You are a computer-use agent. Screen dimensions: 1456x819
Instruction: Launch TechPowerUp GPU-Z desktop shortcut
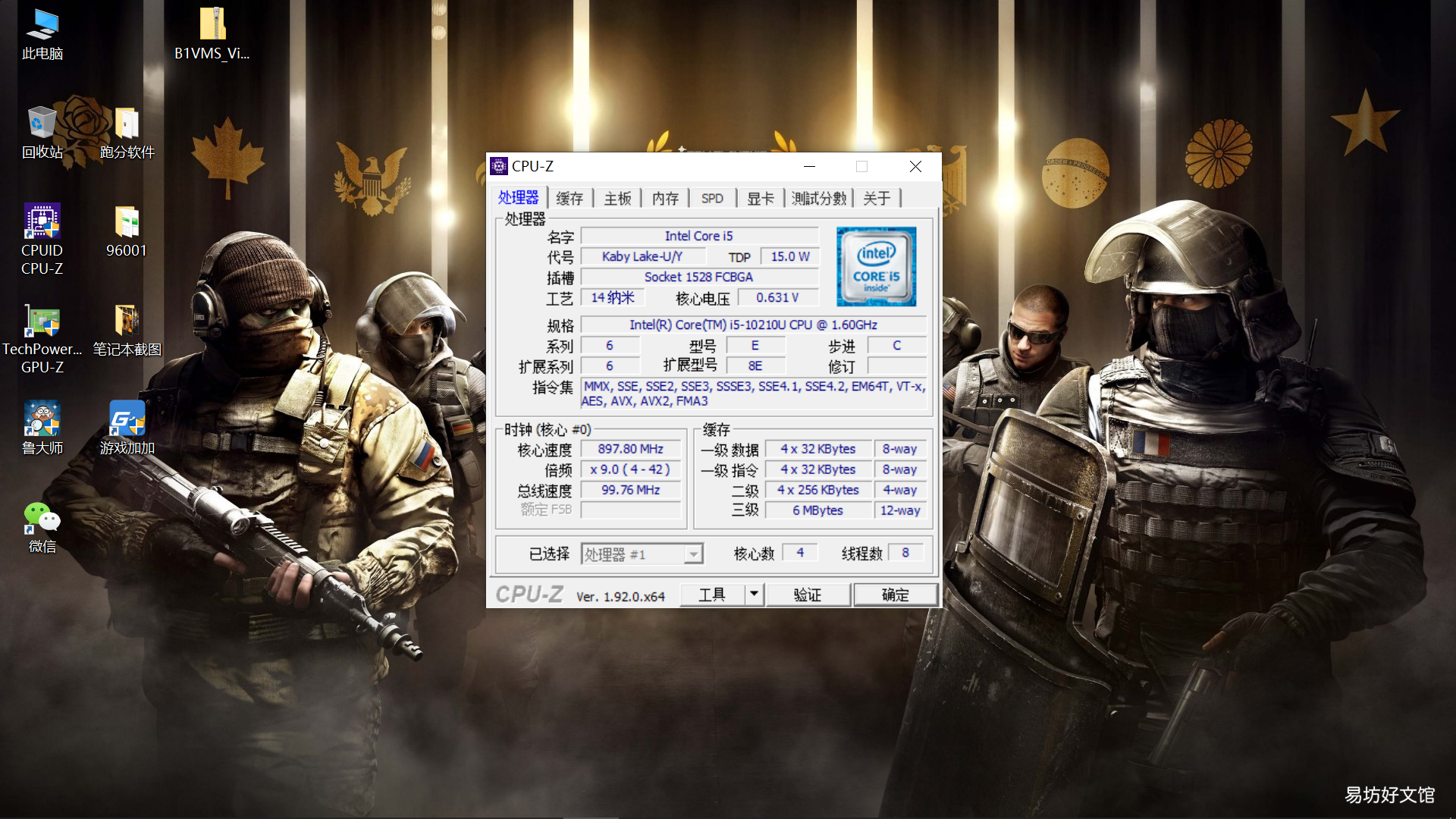point(42,339)
